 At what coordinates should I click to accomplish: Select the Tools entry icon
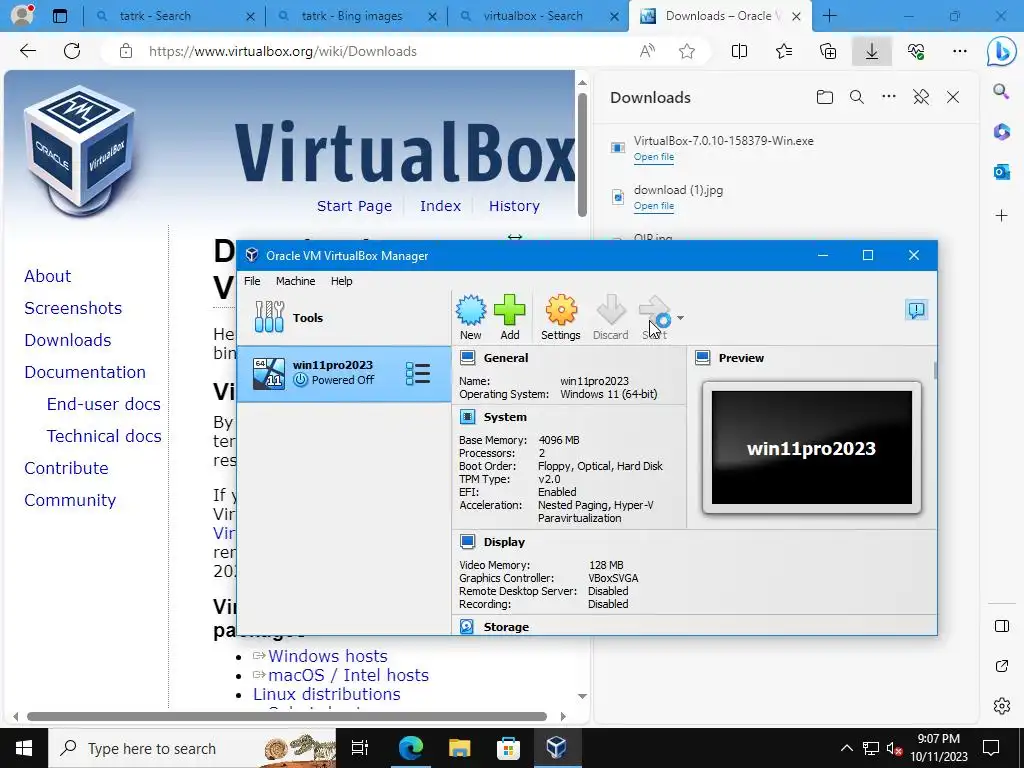269,317
